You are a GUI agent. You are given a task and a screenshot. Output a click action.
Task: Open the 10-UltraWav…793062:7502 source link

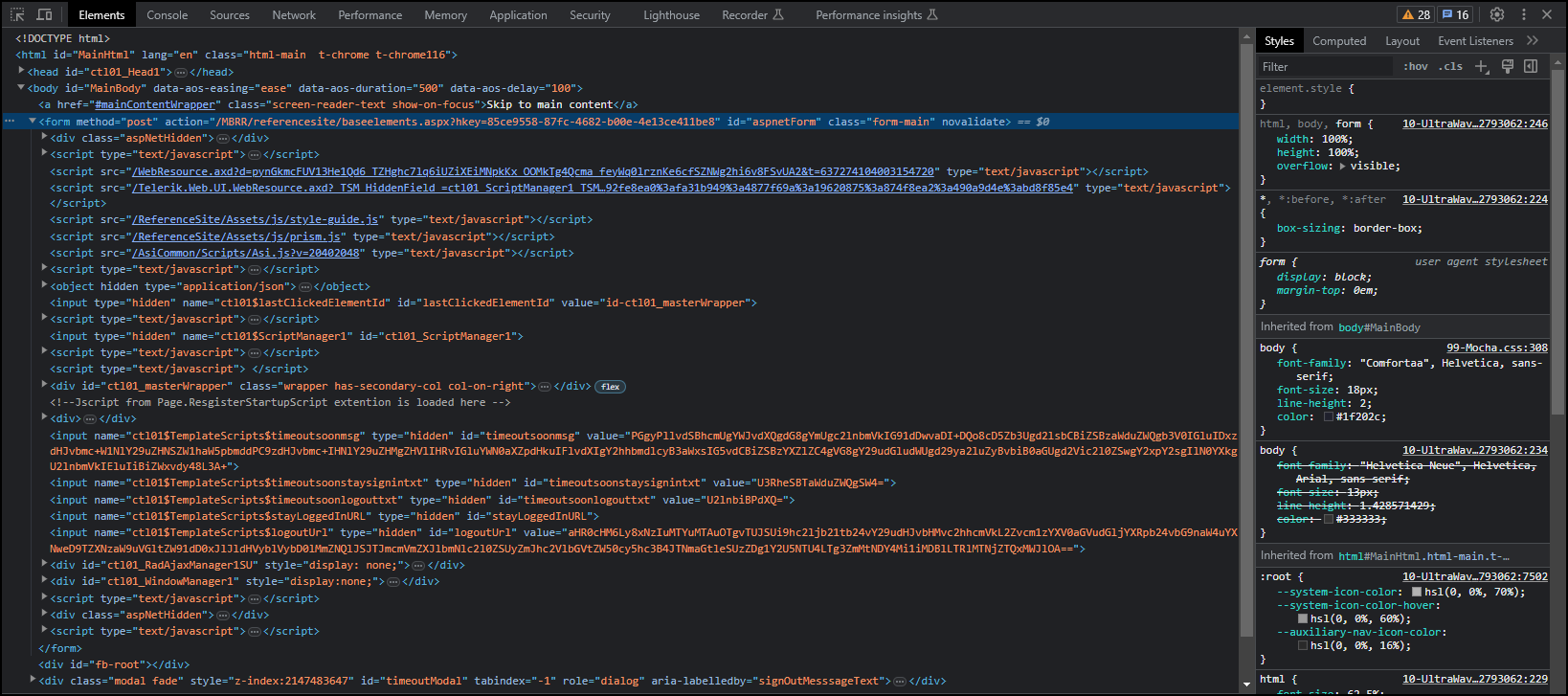coord(1475,576)
